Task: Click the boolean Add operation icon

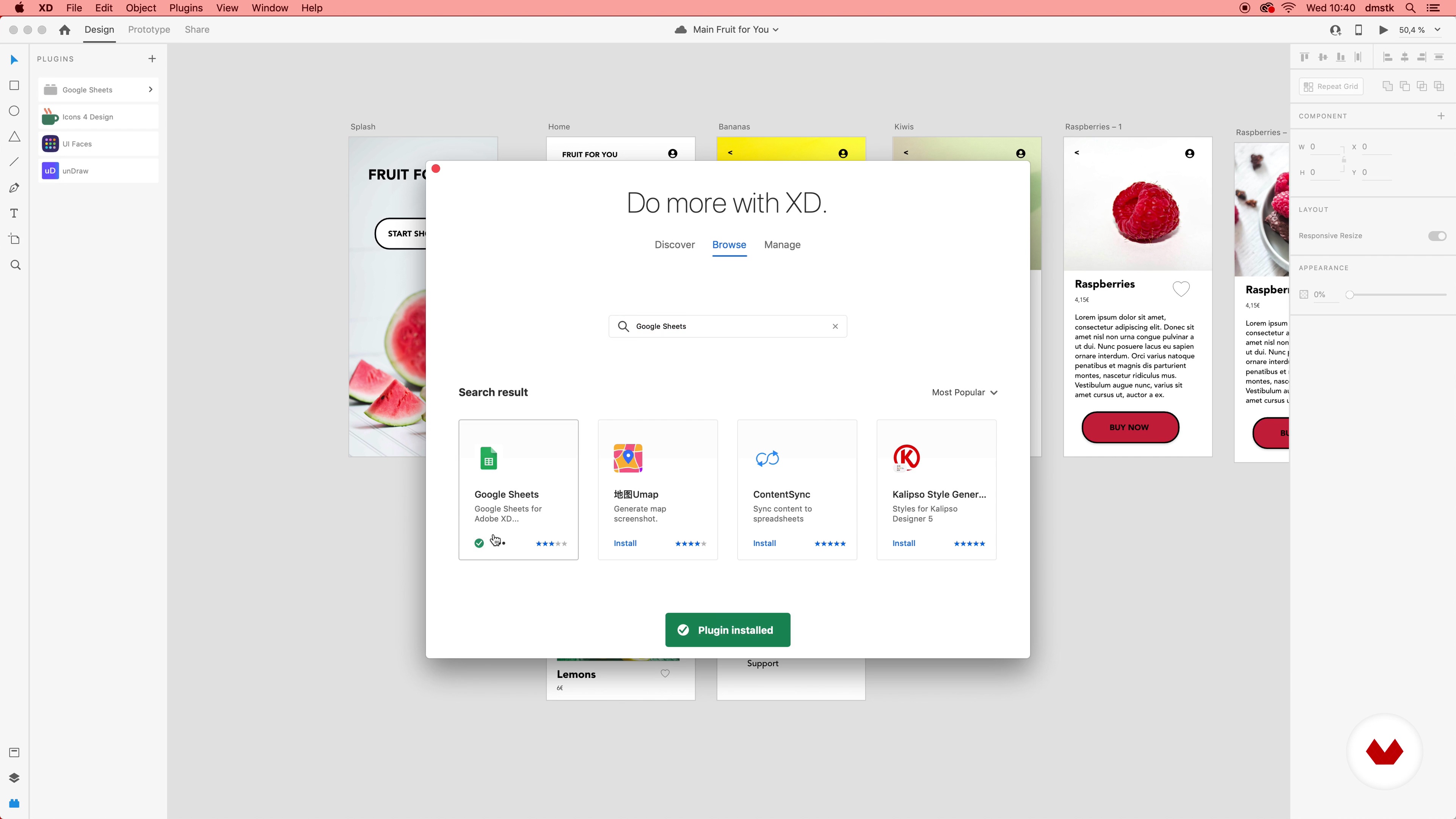Action: coord(1388,86)
